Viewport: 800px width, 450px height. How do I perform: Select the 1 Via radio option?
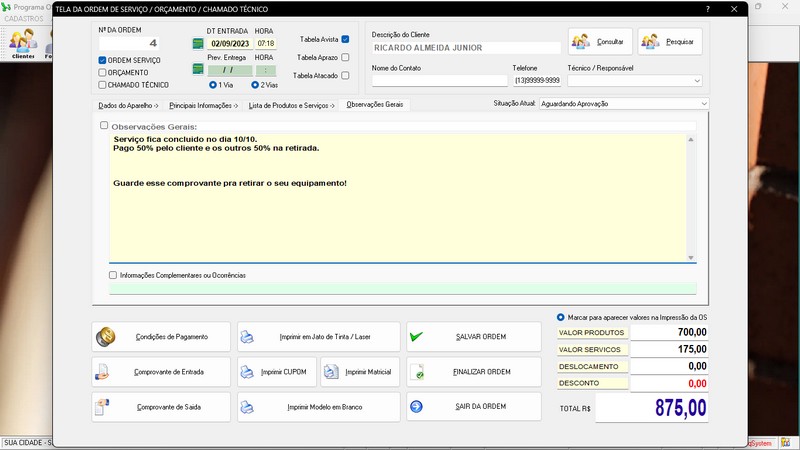tap(213, 85)
